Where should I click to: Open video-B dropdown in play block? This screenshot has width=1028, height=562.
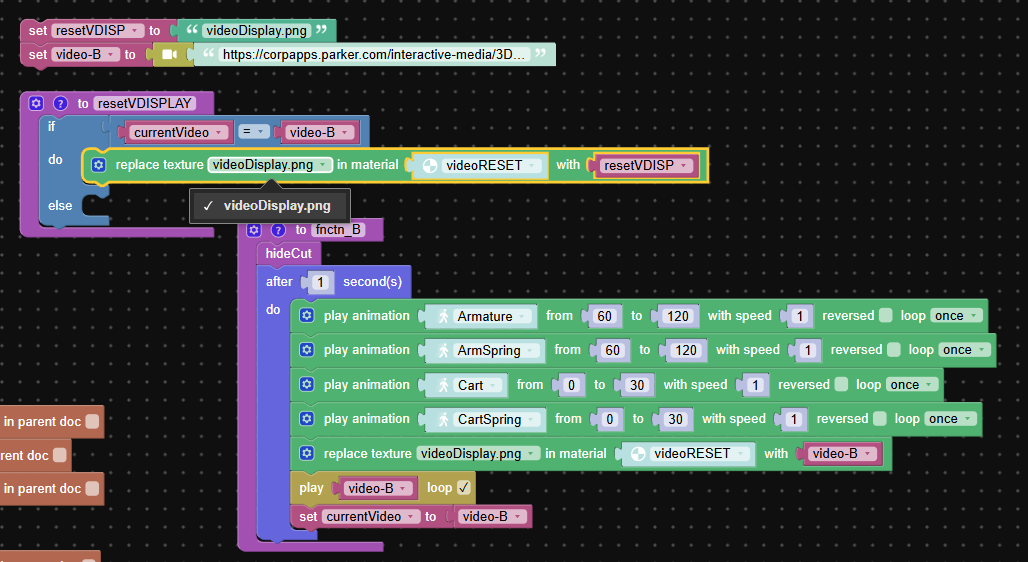(377, 488)
